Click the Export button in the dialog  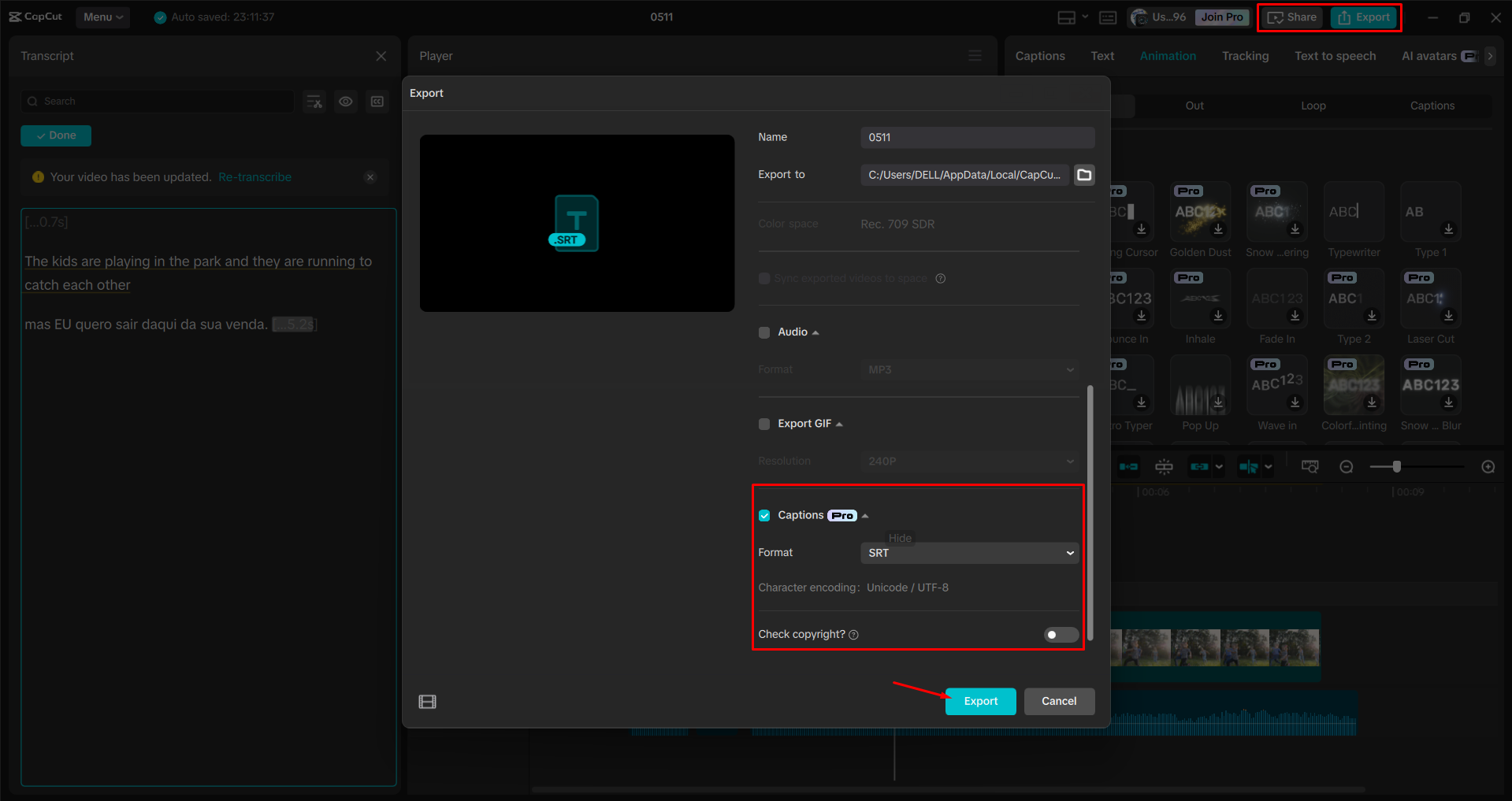(x=979, y=701)
